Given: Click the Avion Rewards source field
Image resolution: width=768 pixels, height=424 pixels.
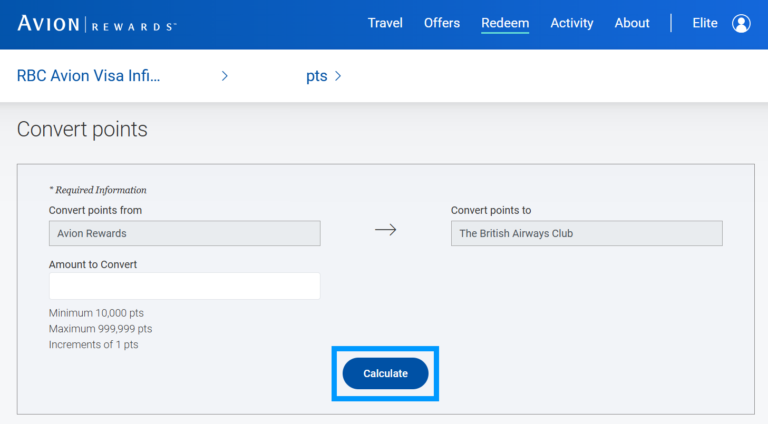Looking at the screenshot, I should click(x=185, y=233).
